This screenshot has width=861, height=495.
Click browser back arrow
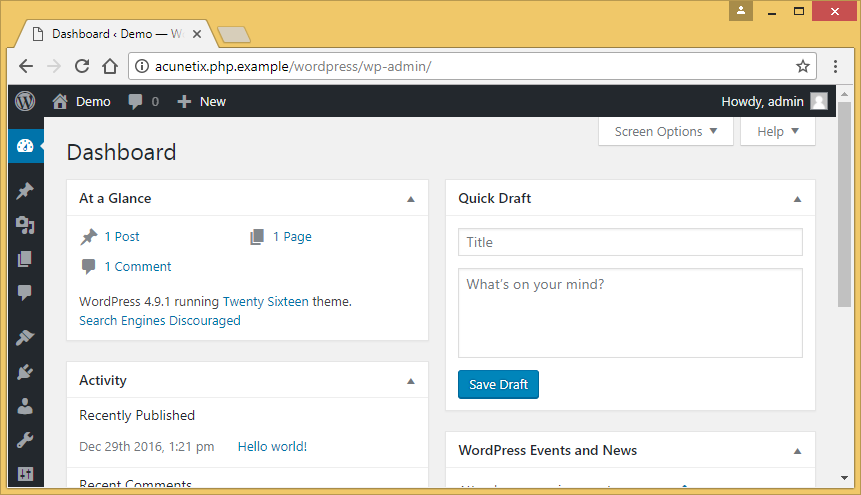(x=26, y=66)
